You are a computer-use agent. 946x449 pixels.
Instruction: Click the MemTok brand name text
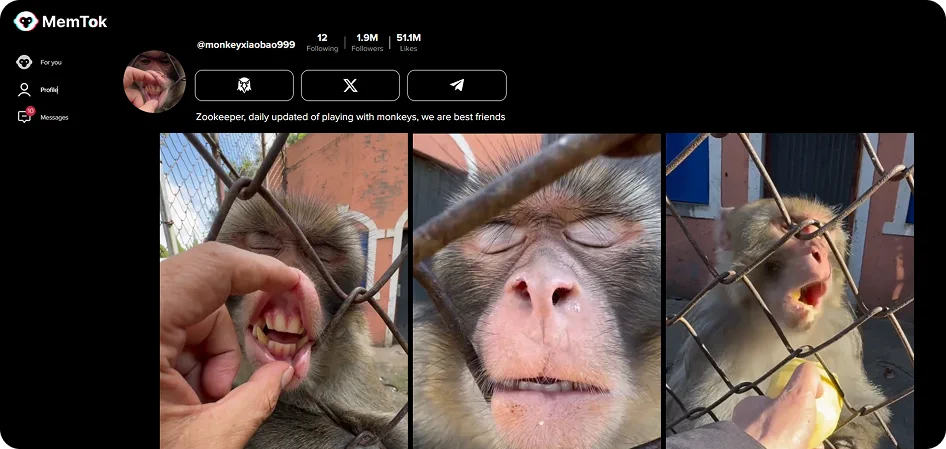(x=74, y=22)
